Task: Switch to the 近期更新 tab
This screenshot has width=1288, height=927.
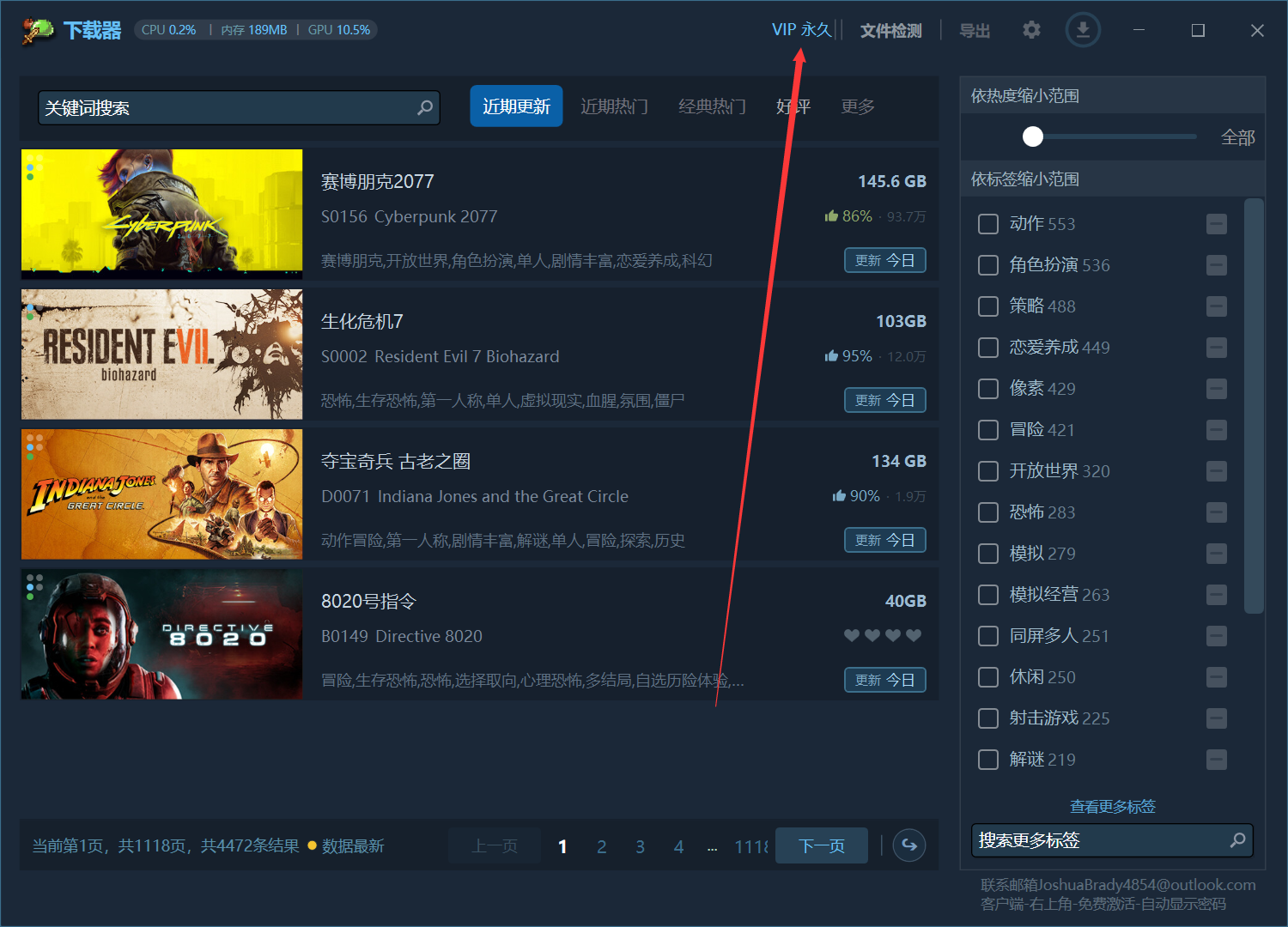Action: click(x=516, y=106)
